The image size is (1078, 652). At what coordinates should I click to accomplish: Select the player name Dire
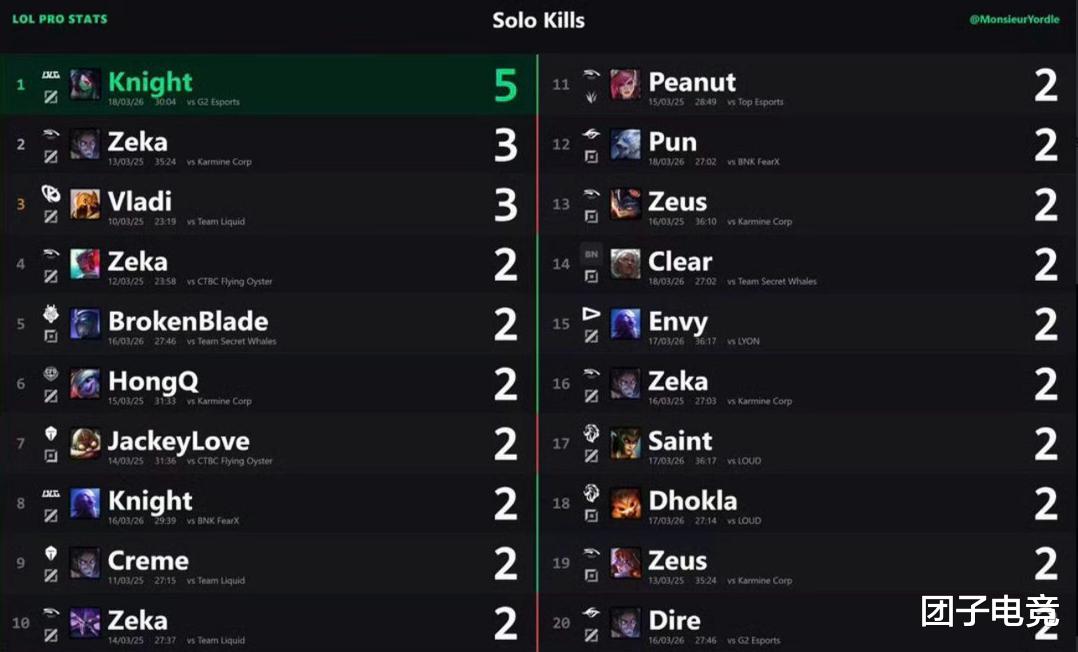(x=674, y=621)
